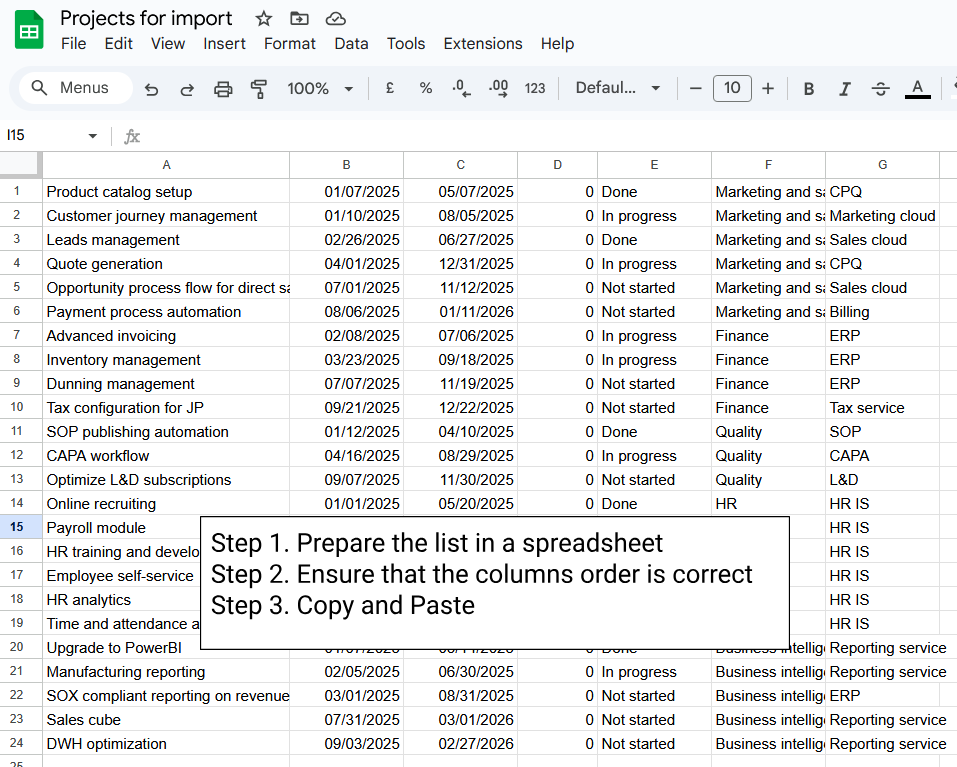Viewport: 957px width, 767px height.
Task: Open the Google Sheets home icon
Action: click(29, 30)
